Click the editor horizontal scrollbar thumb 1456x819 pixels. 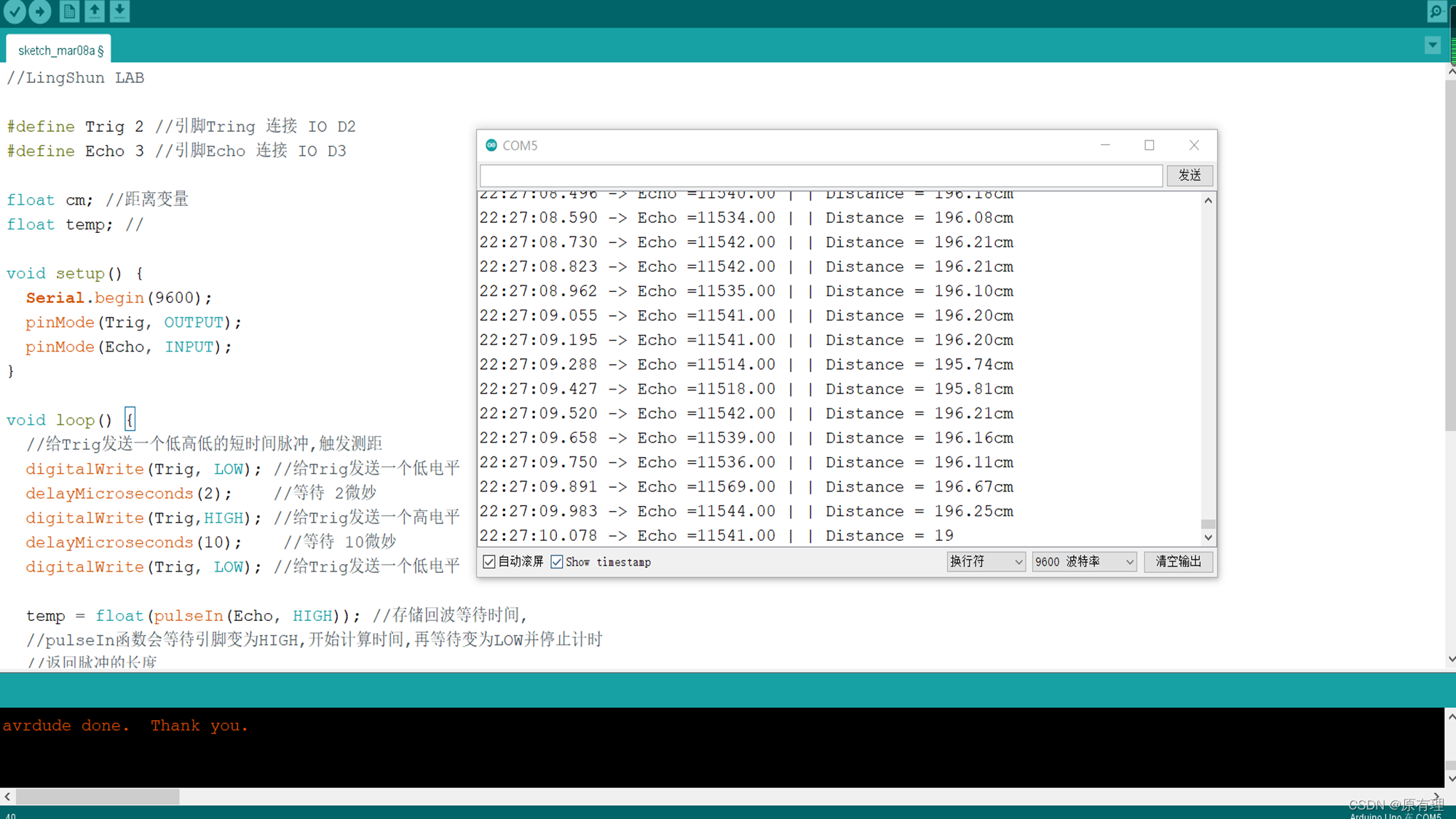(x=98, y=796)
